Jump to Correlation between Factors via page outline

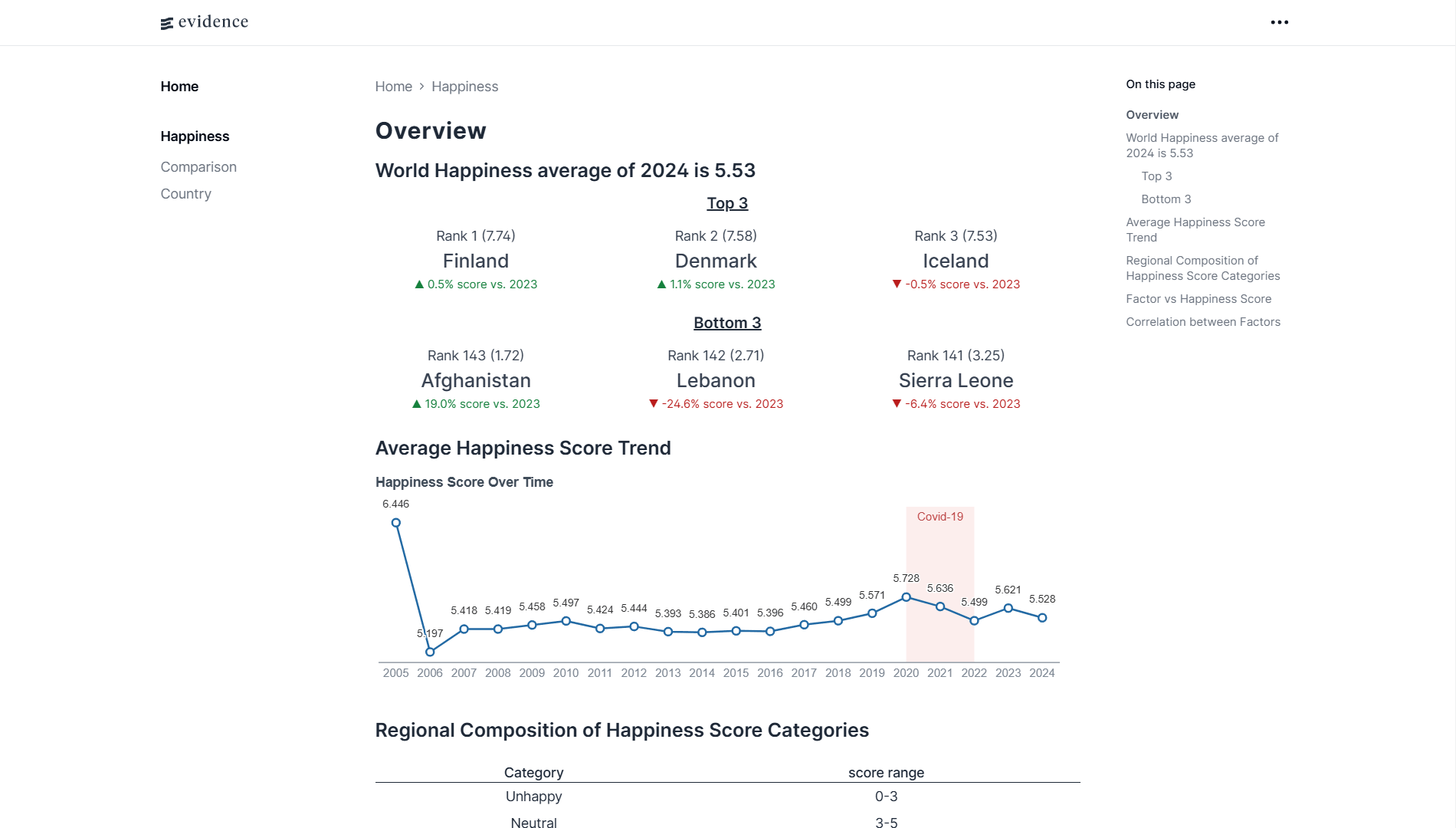click(x=1203, y=322)
